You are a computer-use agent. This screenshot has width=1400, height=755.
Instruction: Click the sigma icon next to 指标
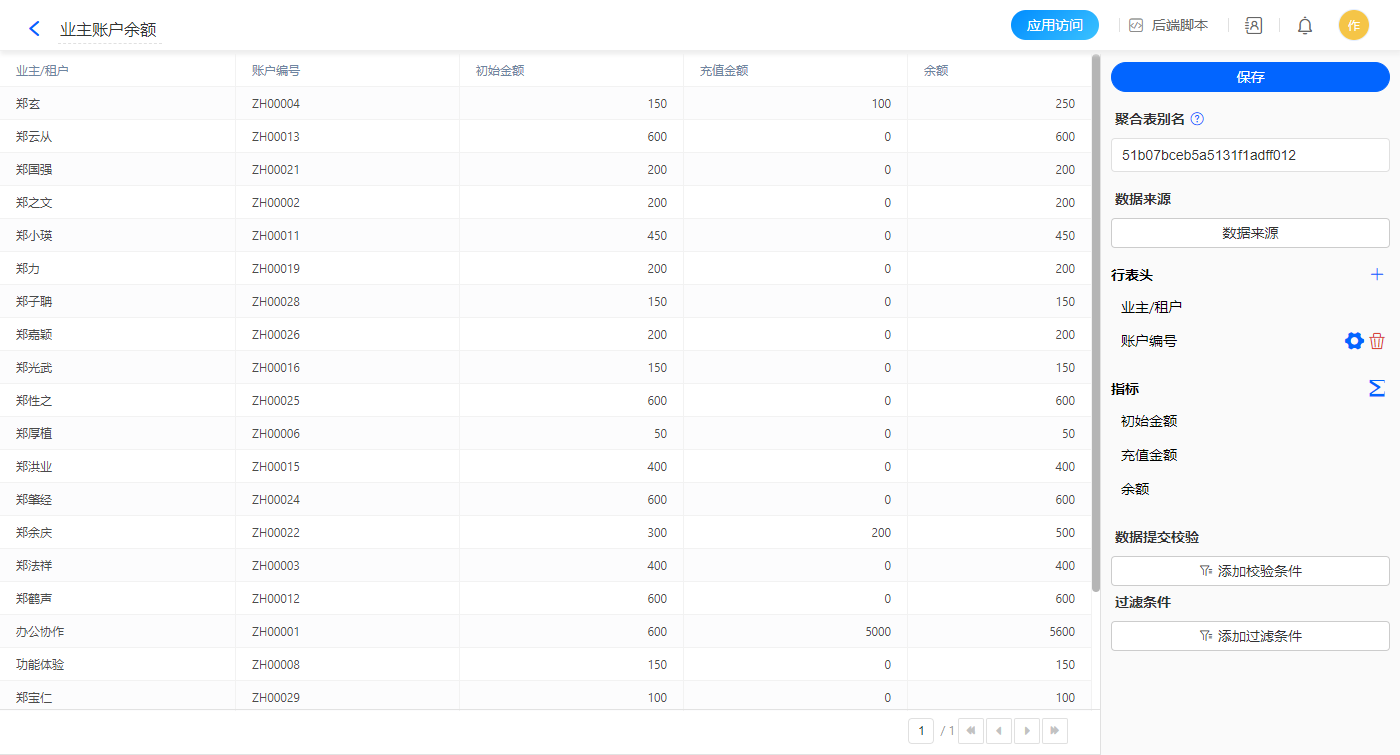coord(1377,388)
